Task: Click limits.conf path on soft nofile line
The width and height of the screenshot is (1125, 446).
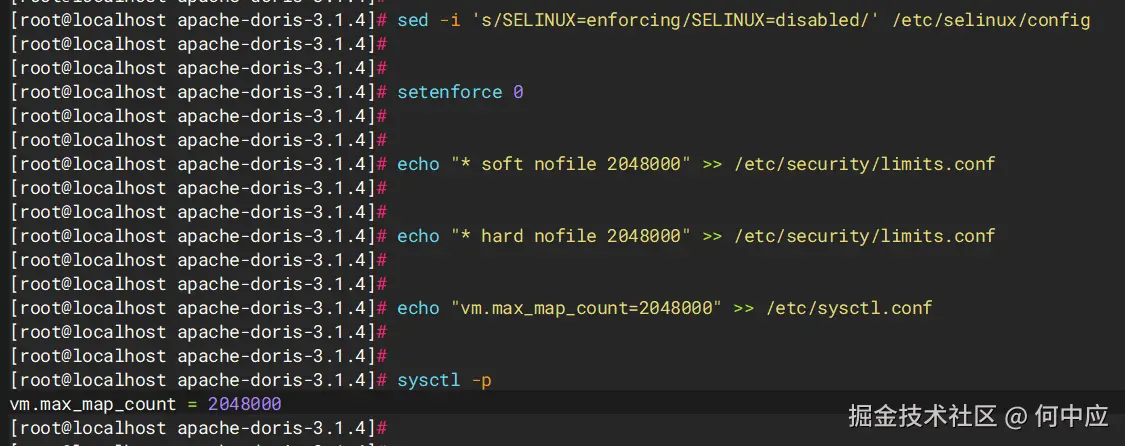Action: pyautogui.click(x=865, y=164)
